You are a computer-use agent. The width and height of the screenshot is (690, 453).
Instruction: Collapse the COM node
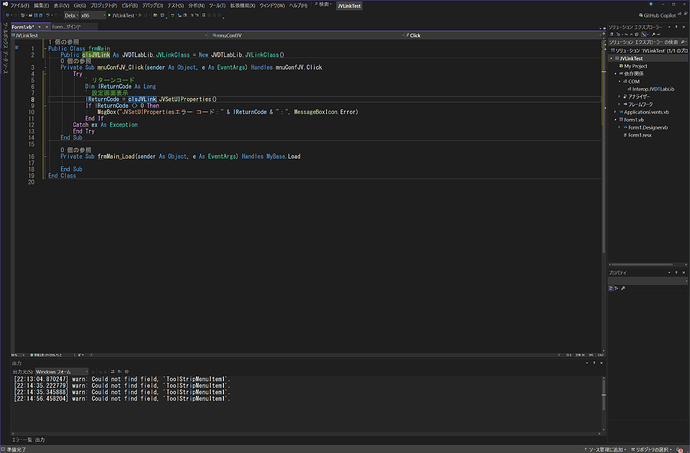[x=620, y=81]
